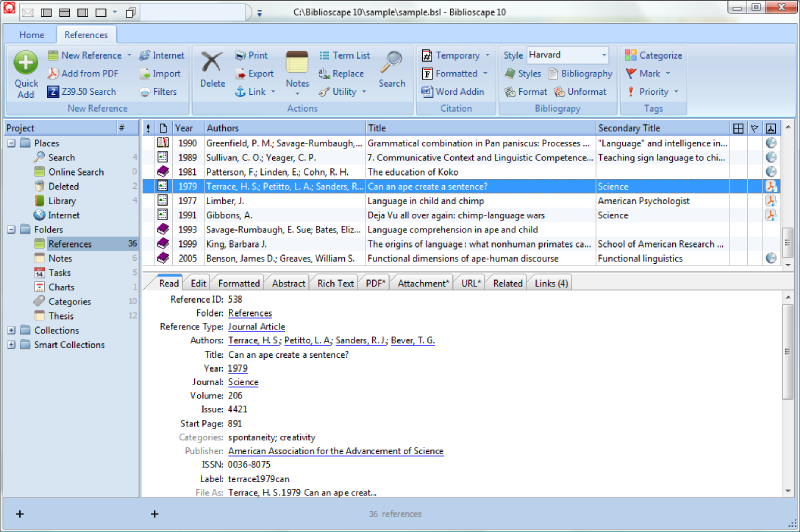Click the priority exclamation column header
The width and height of the screenshot is (800, 532).
[148, 128]
